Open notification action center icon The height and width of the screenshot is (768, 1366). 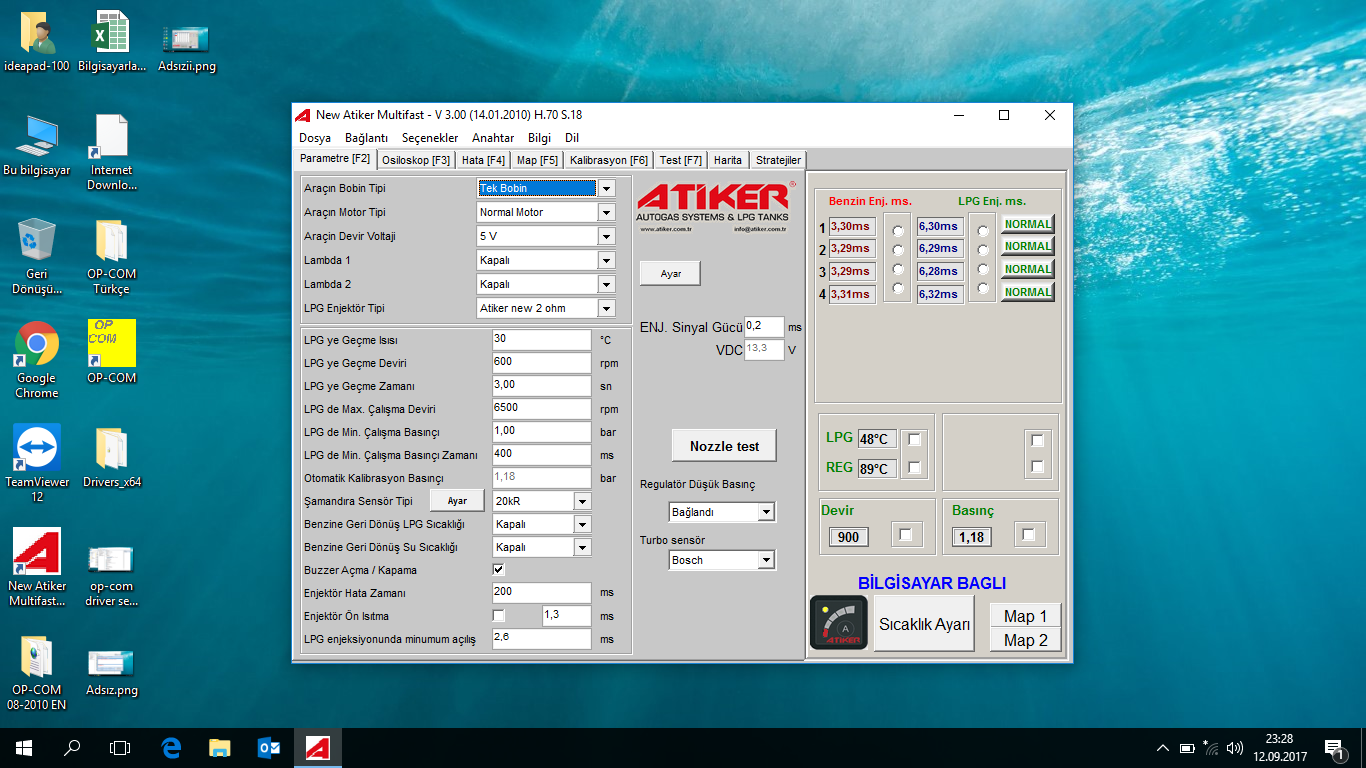pos(1334,747)
